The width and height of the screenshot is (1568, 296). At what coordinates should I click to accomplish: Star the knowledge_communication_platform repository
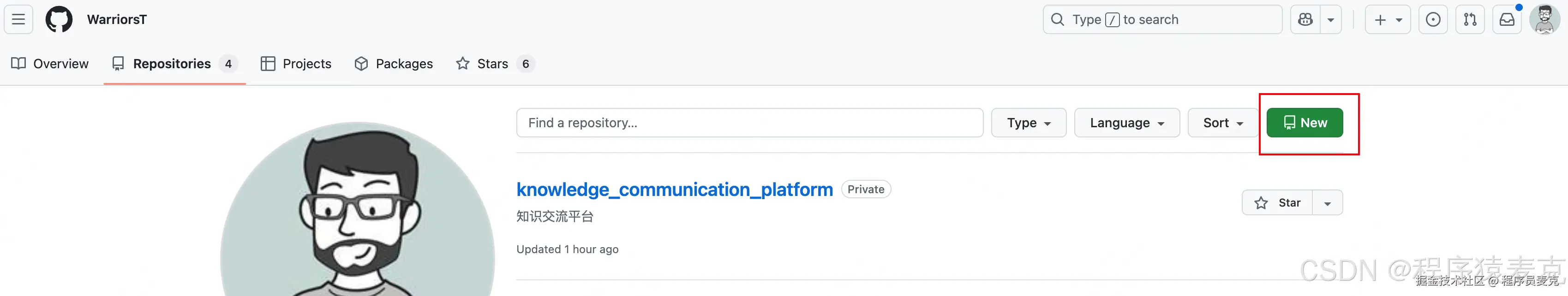tap(1278, 203)
